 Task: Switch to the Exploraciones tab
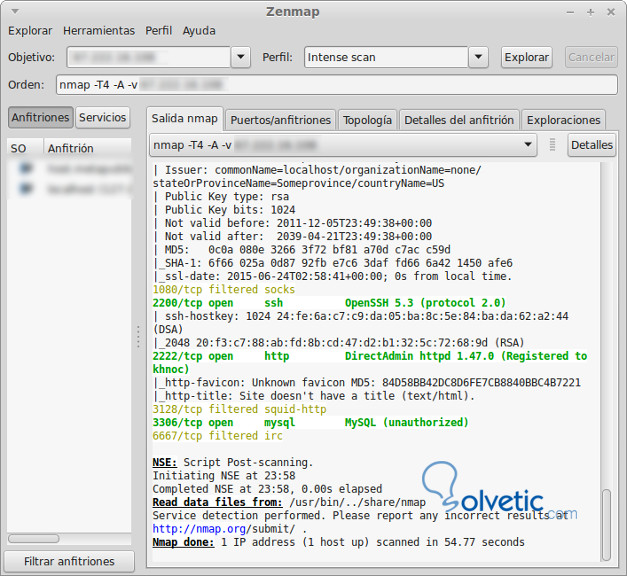tap(563, 120)
